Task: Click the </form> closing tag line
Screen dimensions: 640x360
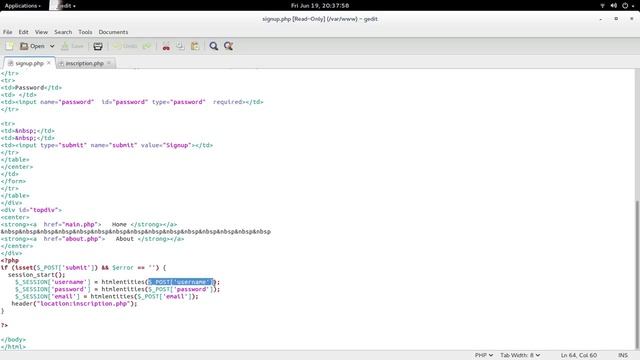Action: (13, 181)
